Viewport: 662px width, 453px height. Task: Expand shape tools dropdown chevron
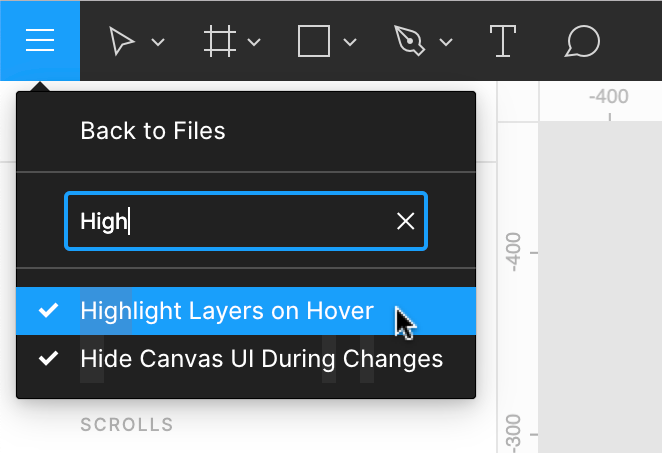[x=350, y=42]
